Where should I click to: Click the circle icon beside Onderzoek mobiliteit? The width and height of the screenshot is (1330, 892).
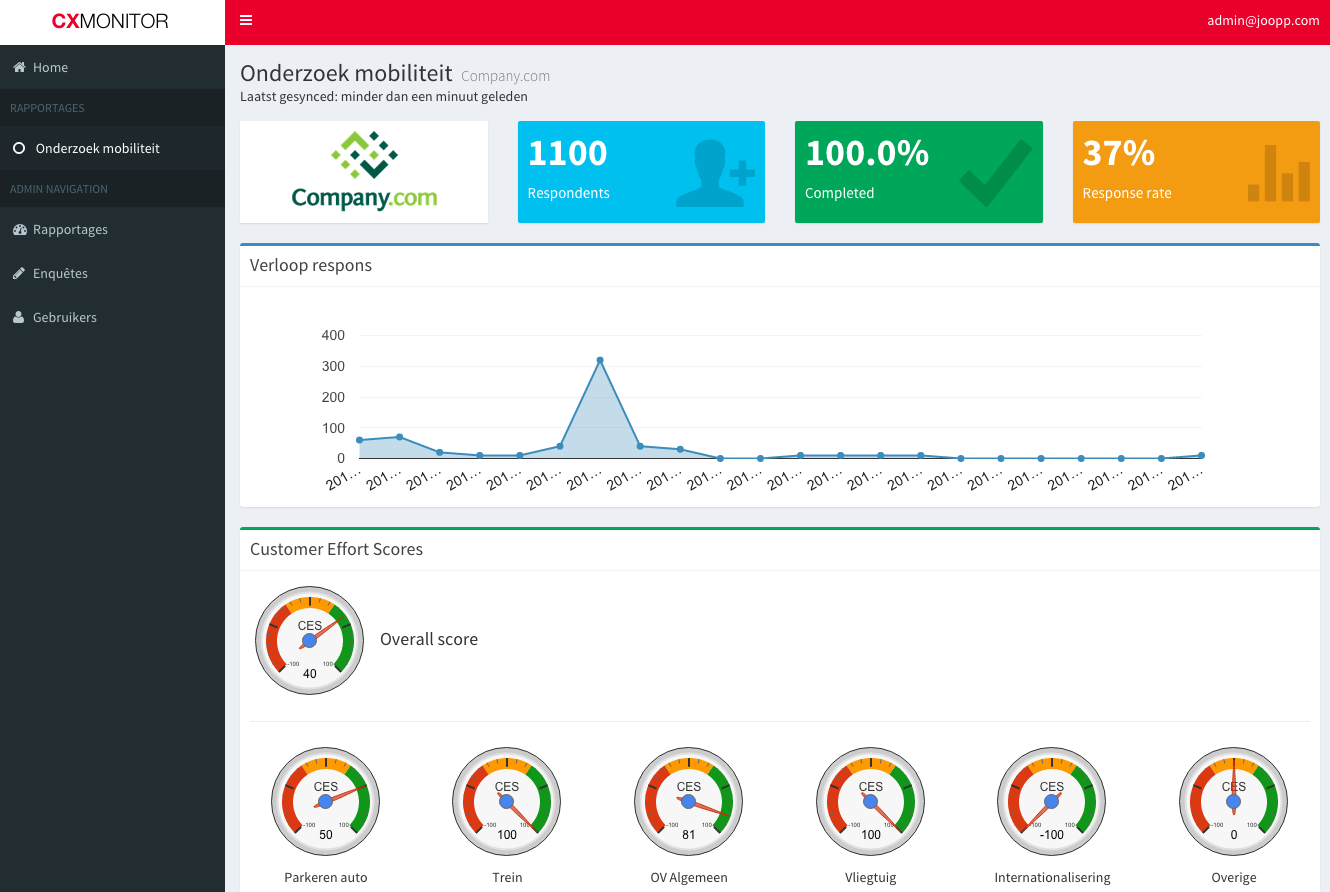point(19,149)
